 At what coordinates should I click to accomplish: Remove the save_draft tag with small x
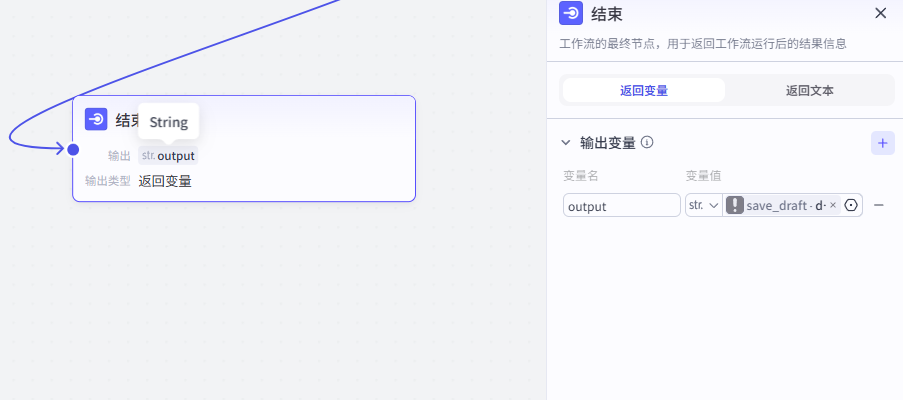[x=833, y=205]
